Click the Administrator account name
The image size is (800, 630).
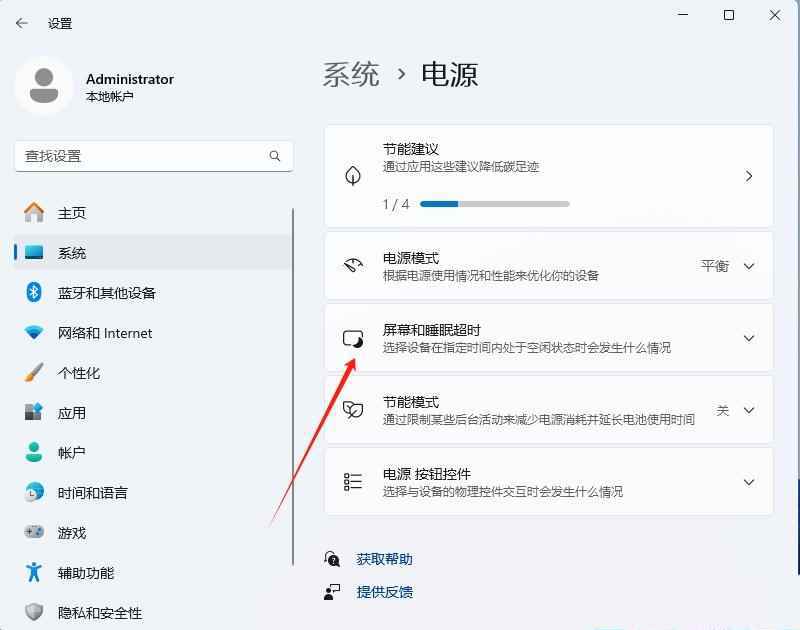(130, 79)
